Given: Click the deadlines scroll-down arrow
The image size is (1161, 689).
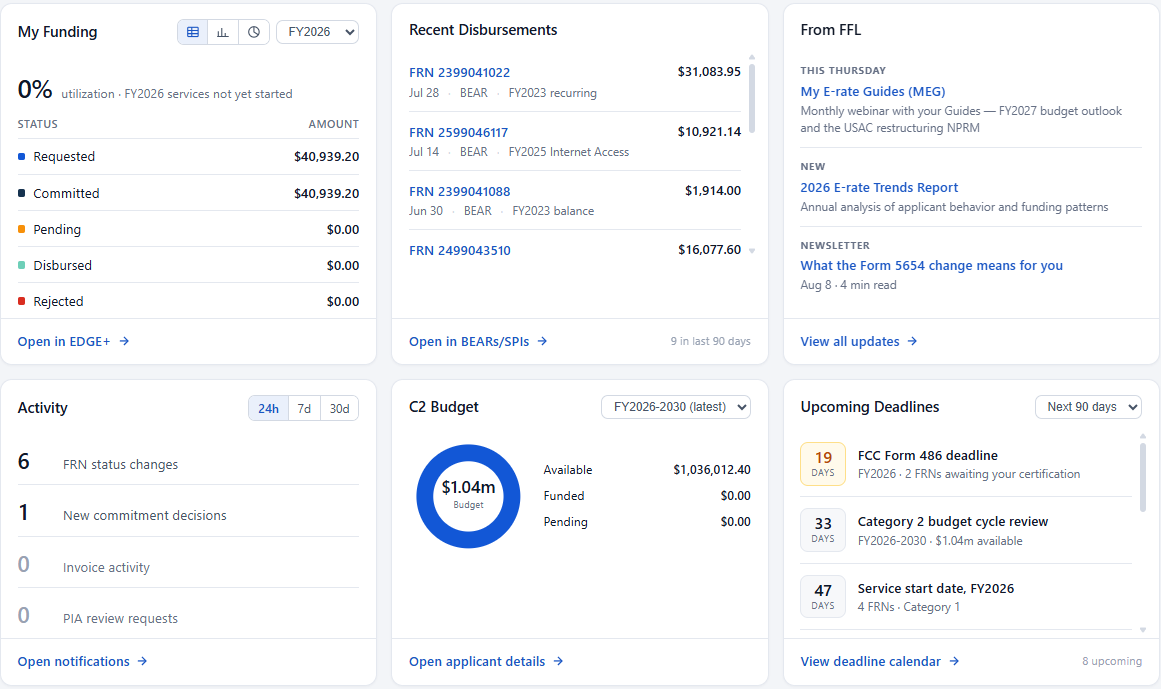Looking at the screenshot, I should point(1142,630).
